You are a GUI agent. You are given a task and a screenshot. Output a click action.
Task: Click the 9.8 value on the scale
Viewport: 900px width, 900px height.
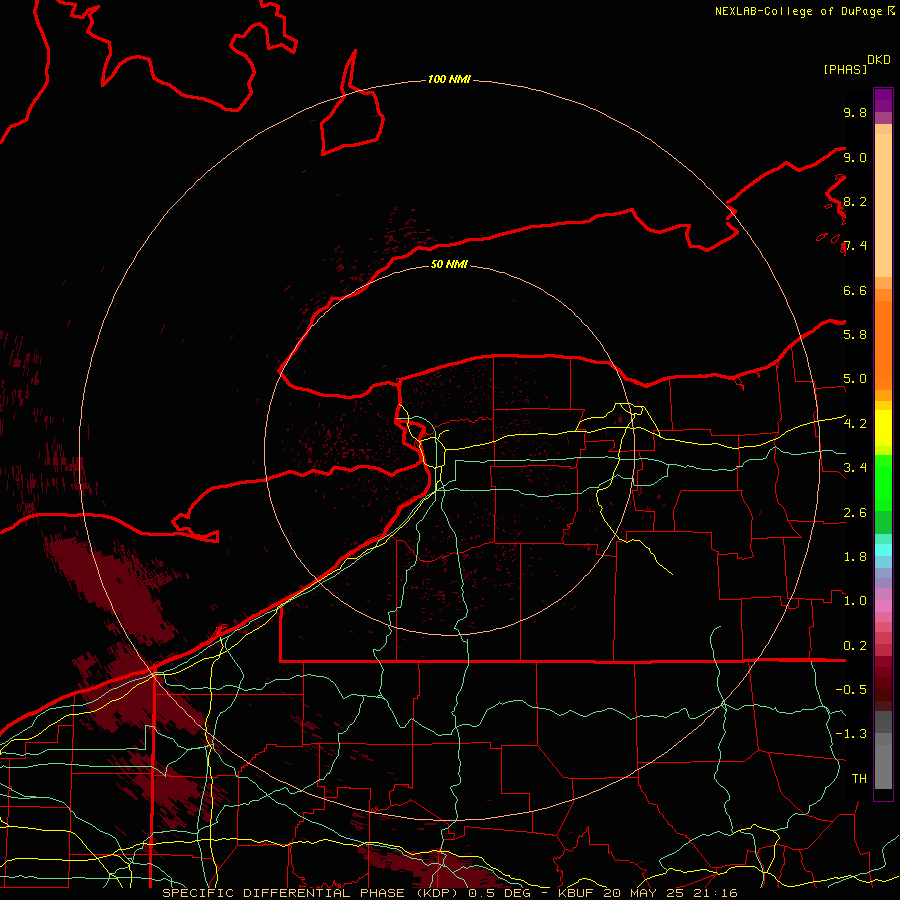click(855, 112)
